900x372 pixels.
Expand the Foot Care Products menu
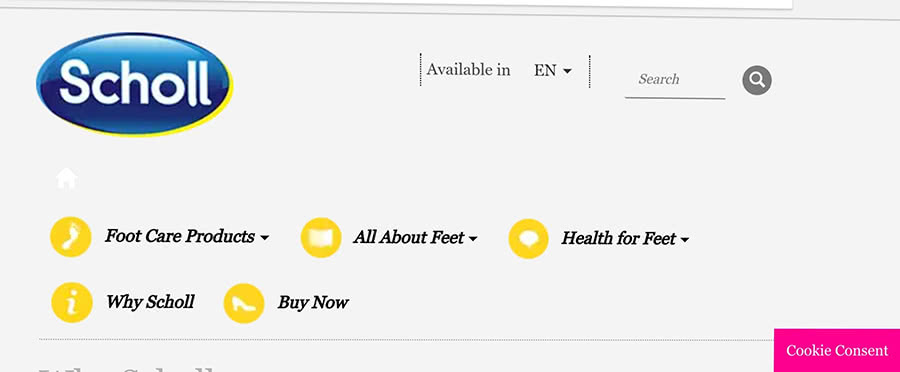point(187,237)
